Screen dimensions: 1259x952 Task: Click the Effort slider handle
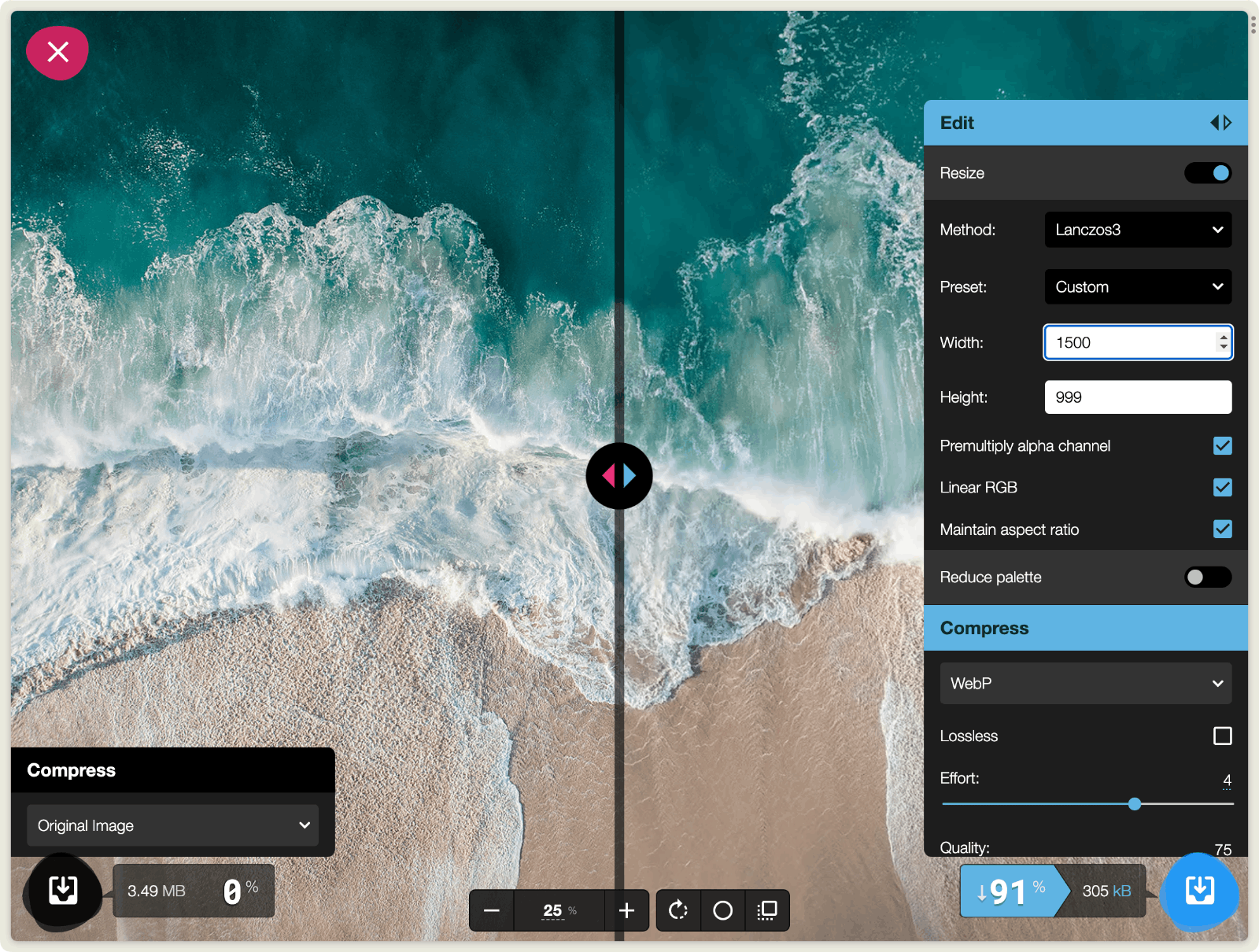point(1134,804)
